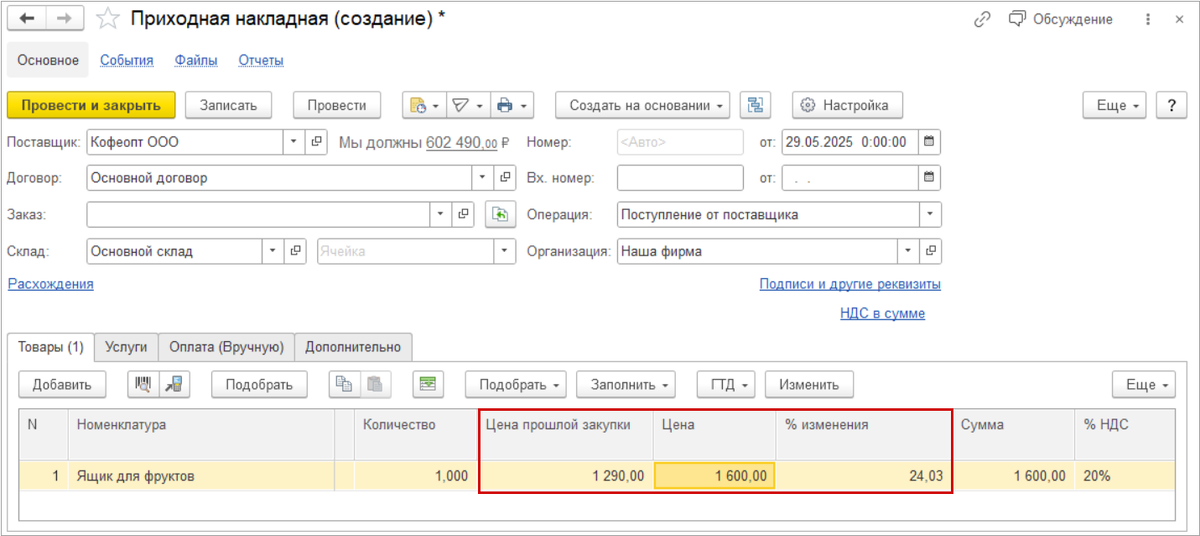This screenshot has width=1200, height=536.
Task: Open the Расхождения link
Action: pyautogui.click(x=51, y=284)
